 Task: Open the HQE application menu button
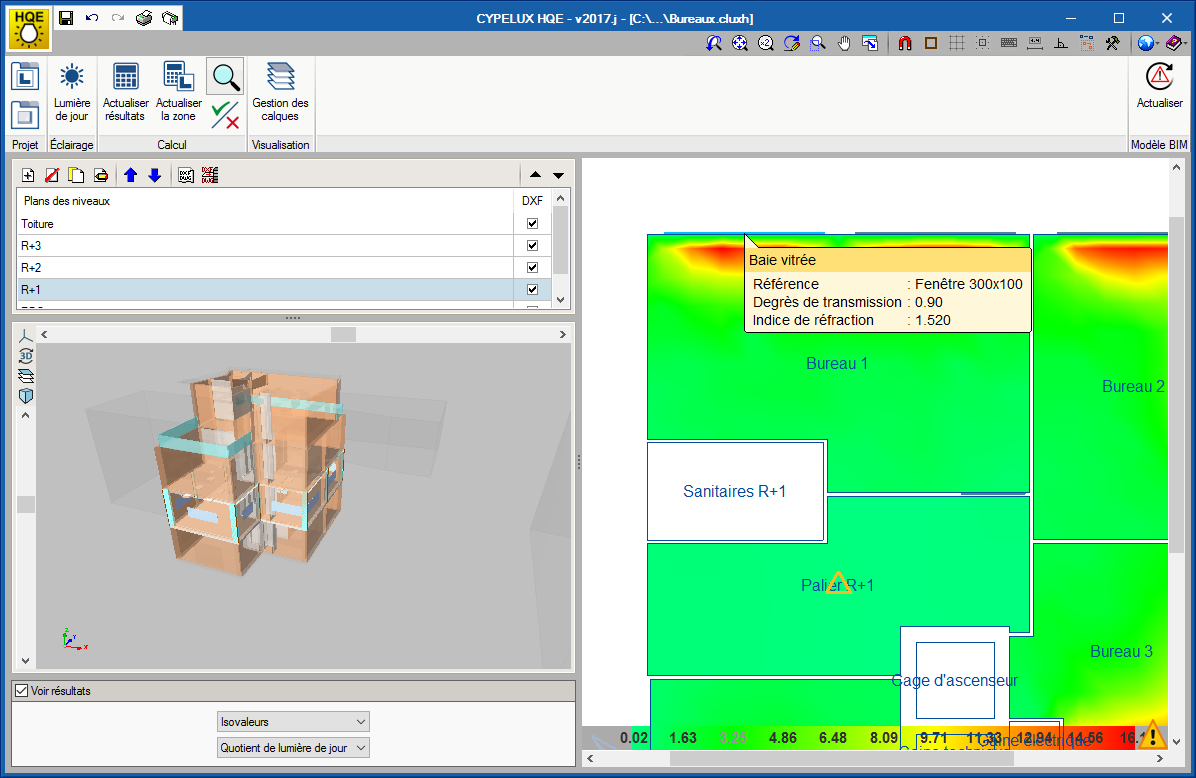pos(29,28)
